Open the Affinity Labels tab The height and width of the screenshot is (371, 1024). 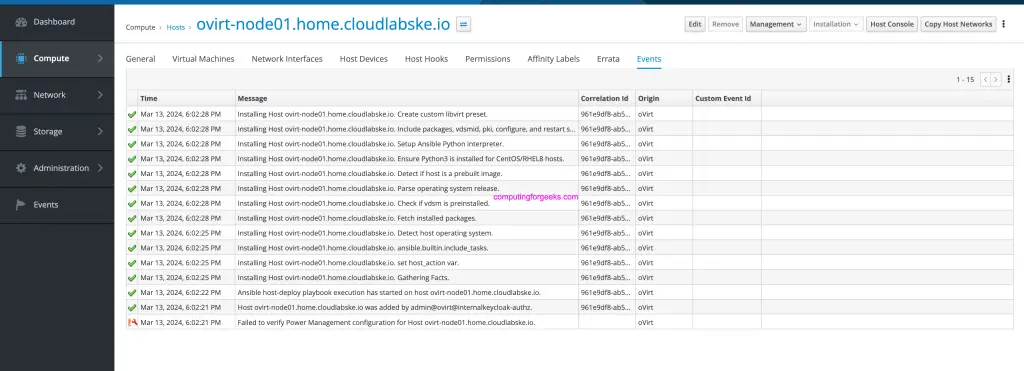553,59
